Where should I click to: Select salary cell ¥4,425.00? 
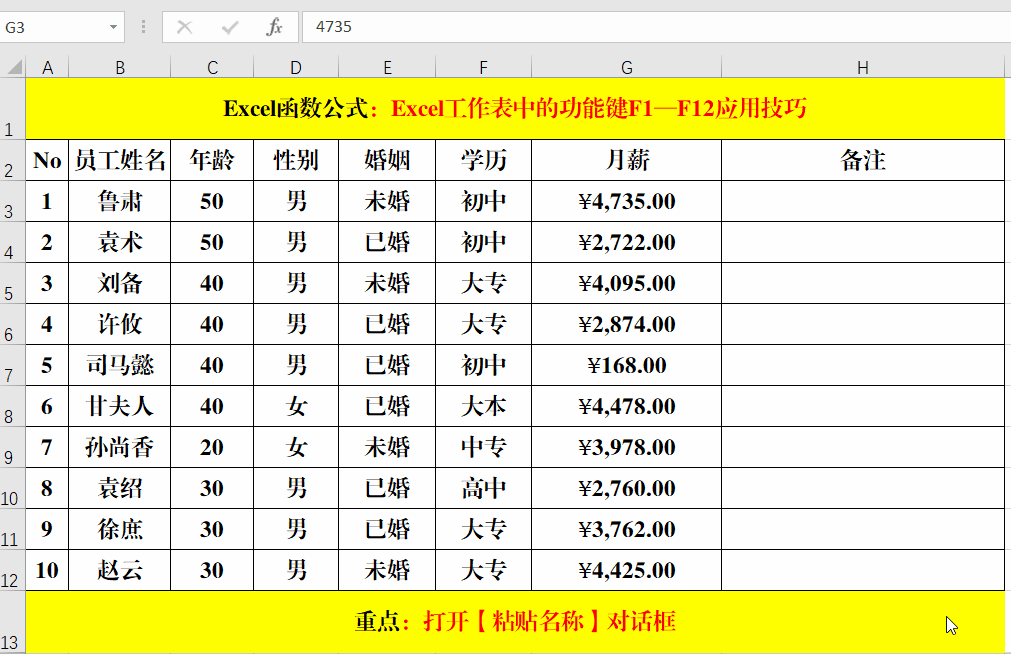[x=627, y=570]
